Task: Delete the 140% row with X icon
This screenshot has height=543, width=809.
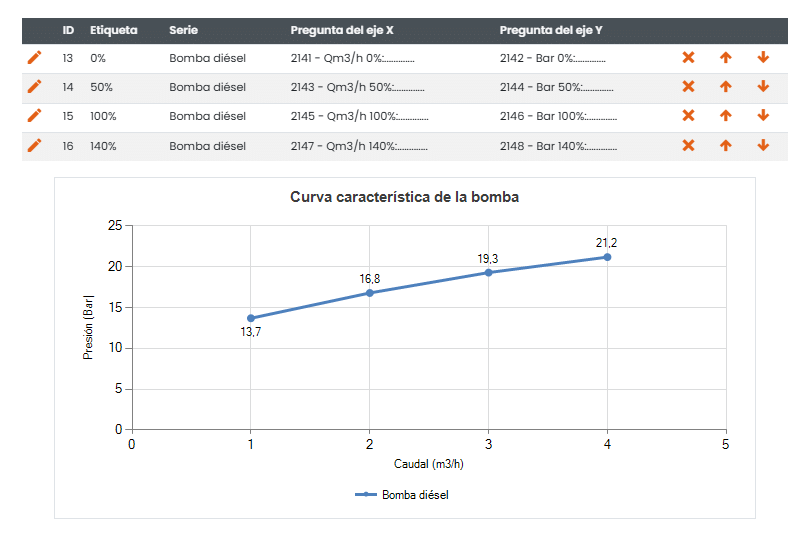Action: pos(688,146)
